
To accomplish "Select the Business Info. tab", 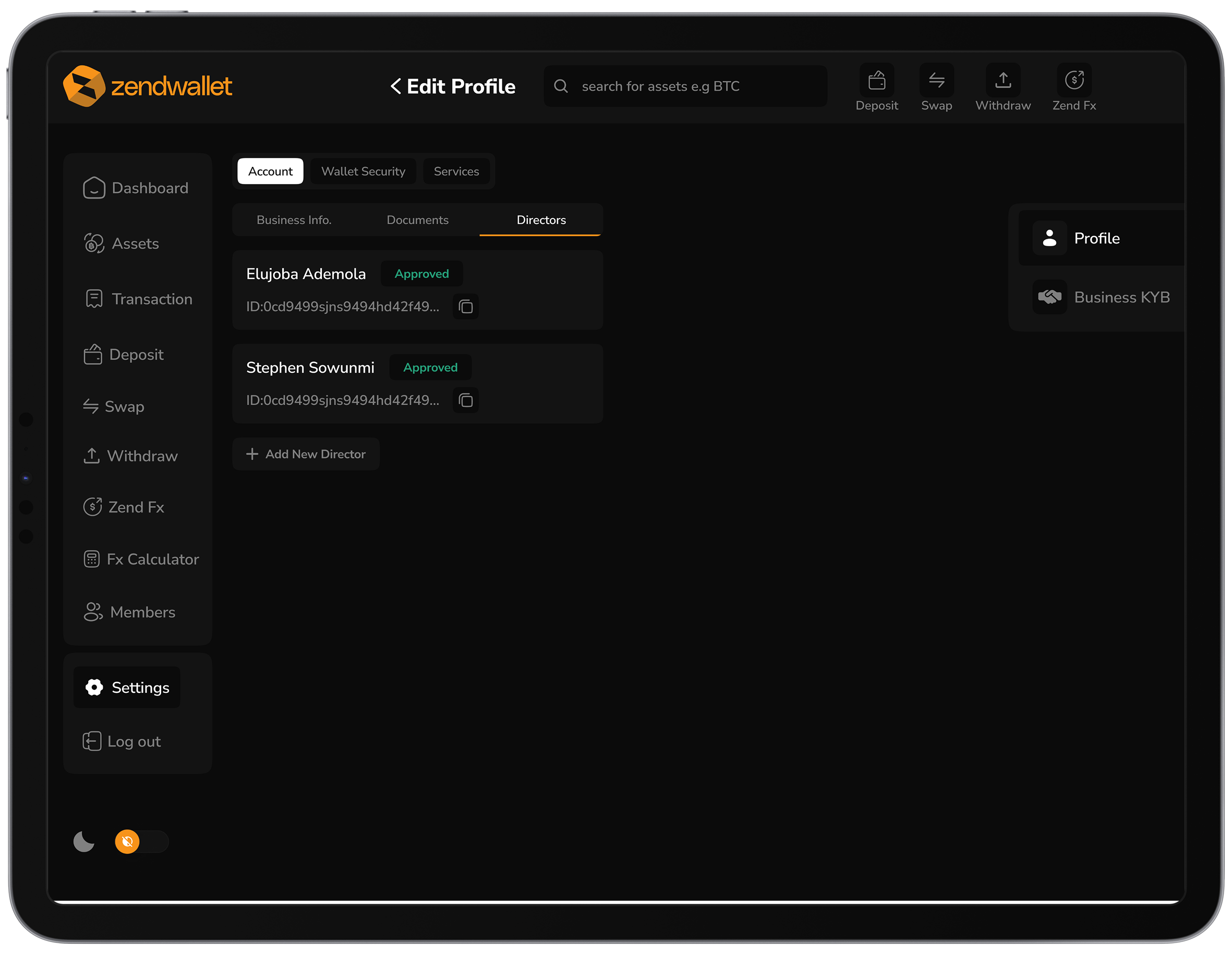I will pyautogui.click(x=294, y=220).
